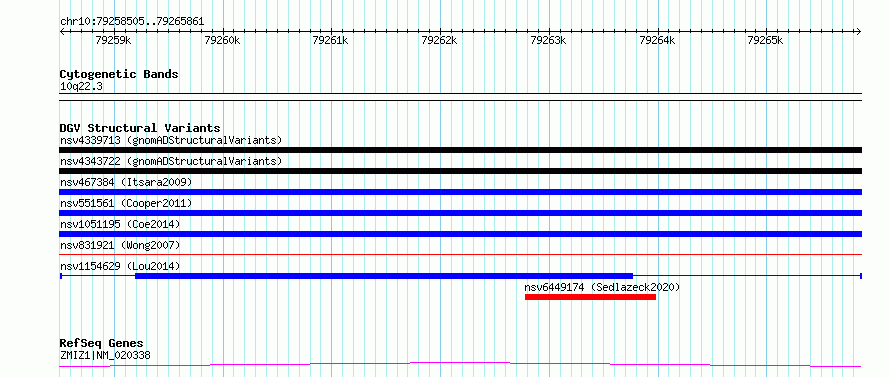The image size is (890, 377).
Task: Click the nsv1051195 blue variant bar
Action: coord(460,234)
